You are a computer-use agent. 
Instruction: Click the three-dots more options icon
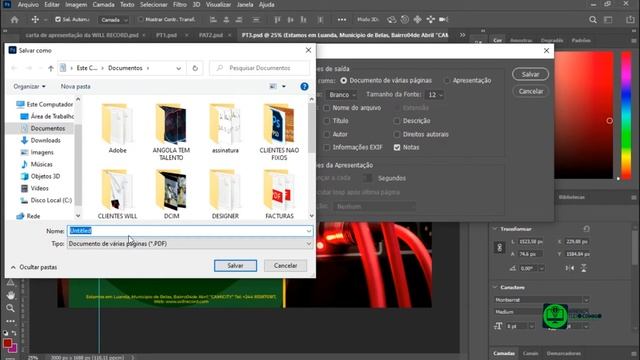click(x=342, y=20)
